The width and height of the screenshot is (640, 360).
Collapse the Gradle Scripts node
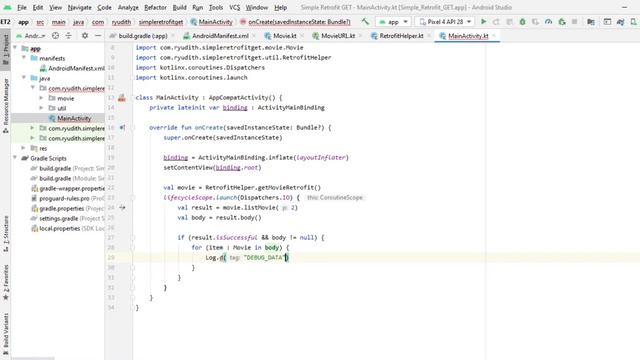pos(16,158)
